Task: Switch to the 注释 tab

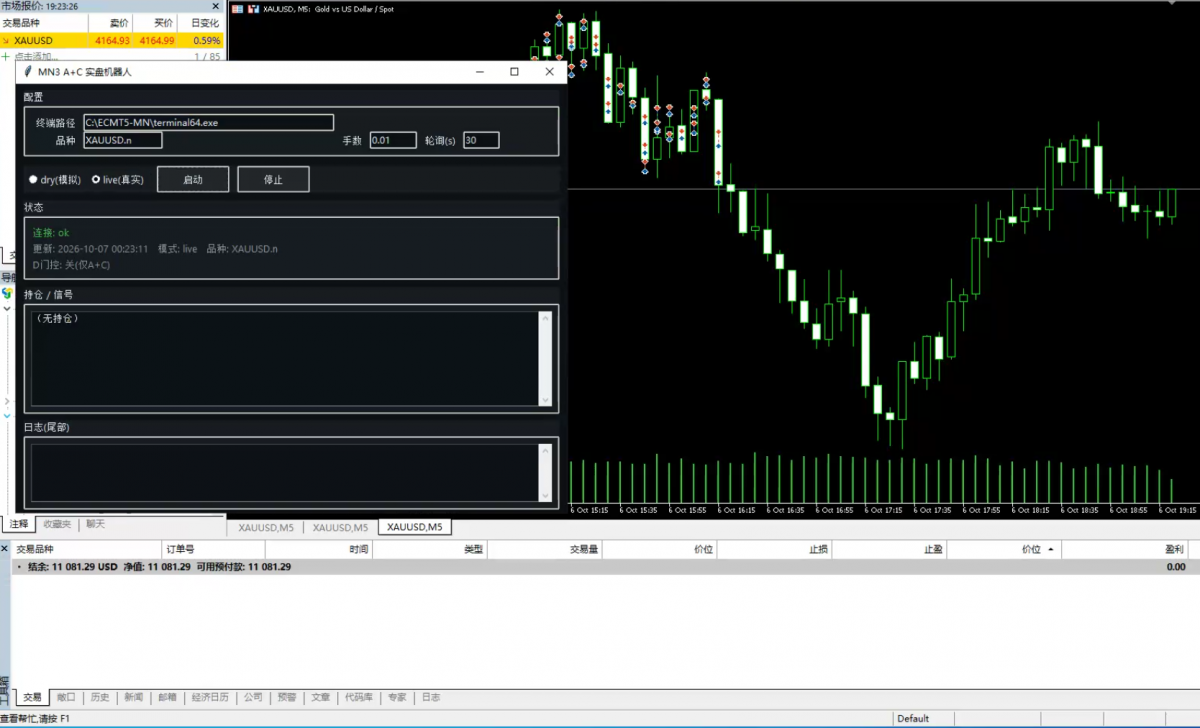Action: point(19,524)
